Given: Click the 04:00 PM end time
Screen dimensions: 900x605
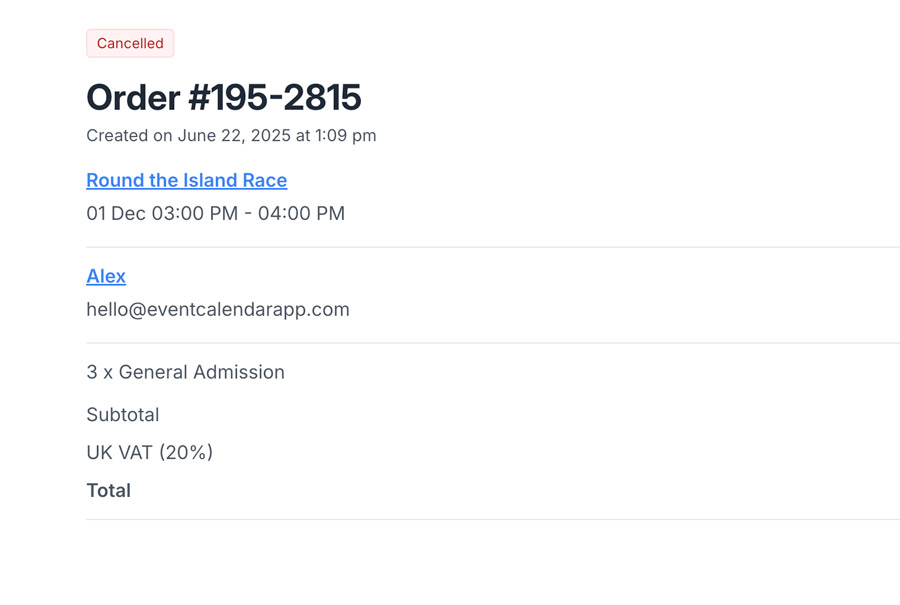Looking at the screenshot, I should [301, 213].
